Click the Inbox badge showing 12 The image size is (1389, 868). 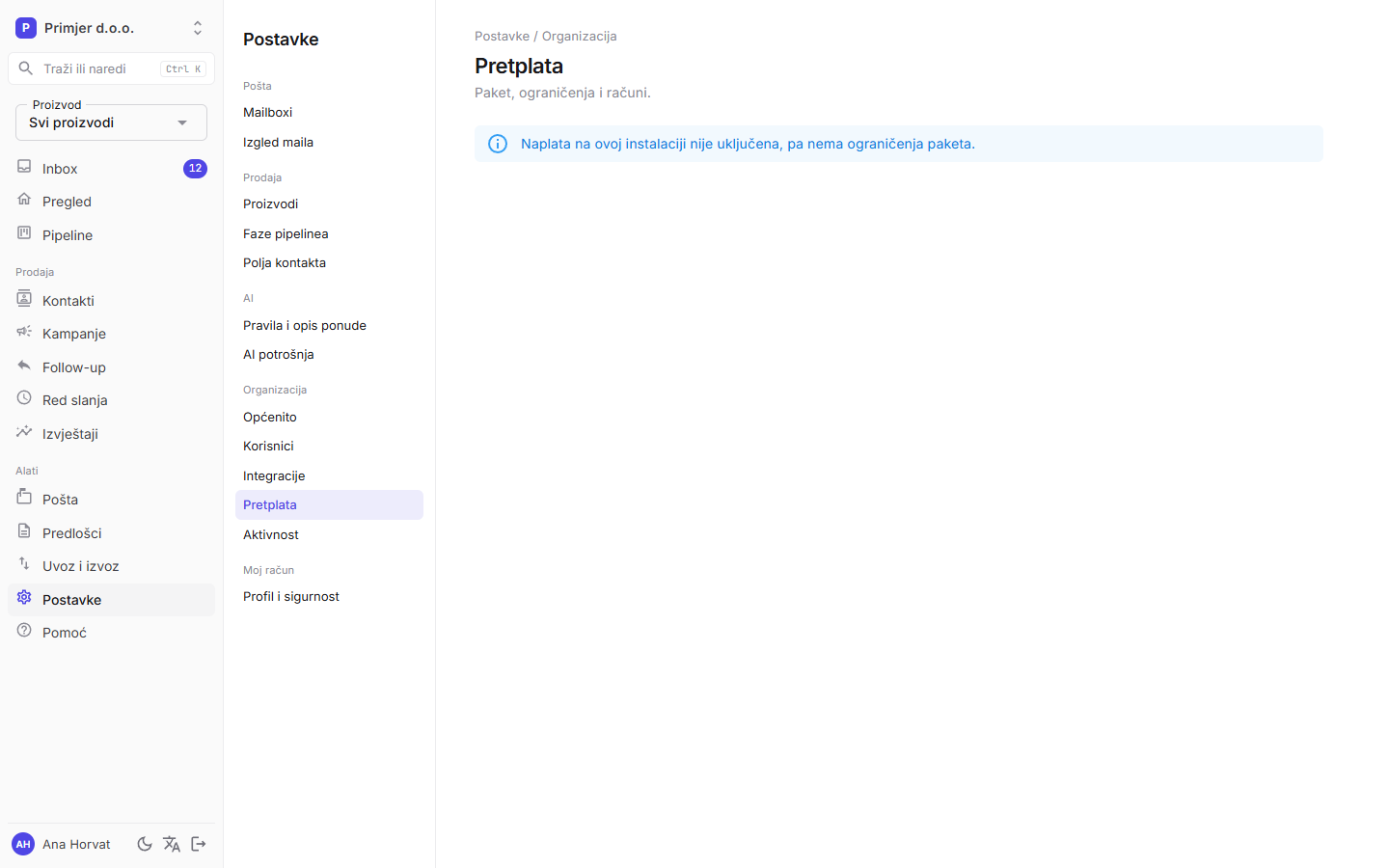[195, 169]
